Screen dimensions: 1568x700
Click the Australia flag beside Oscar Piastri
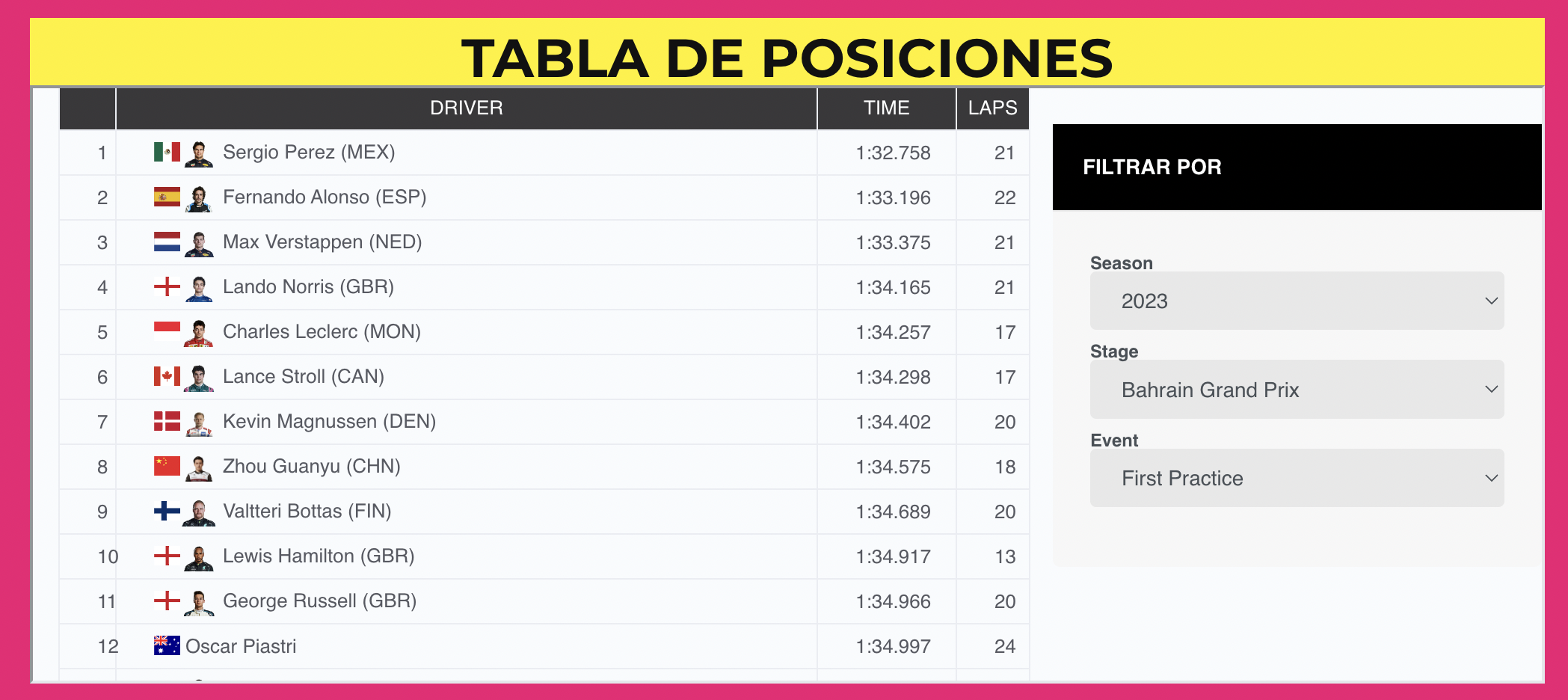coord(167,645)
